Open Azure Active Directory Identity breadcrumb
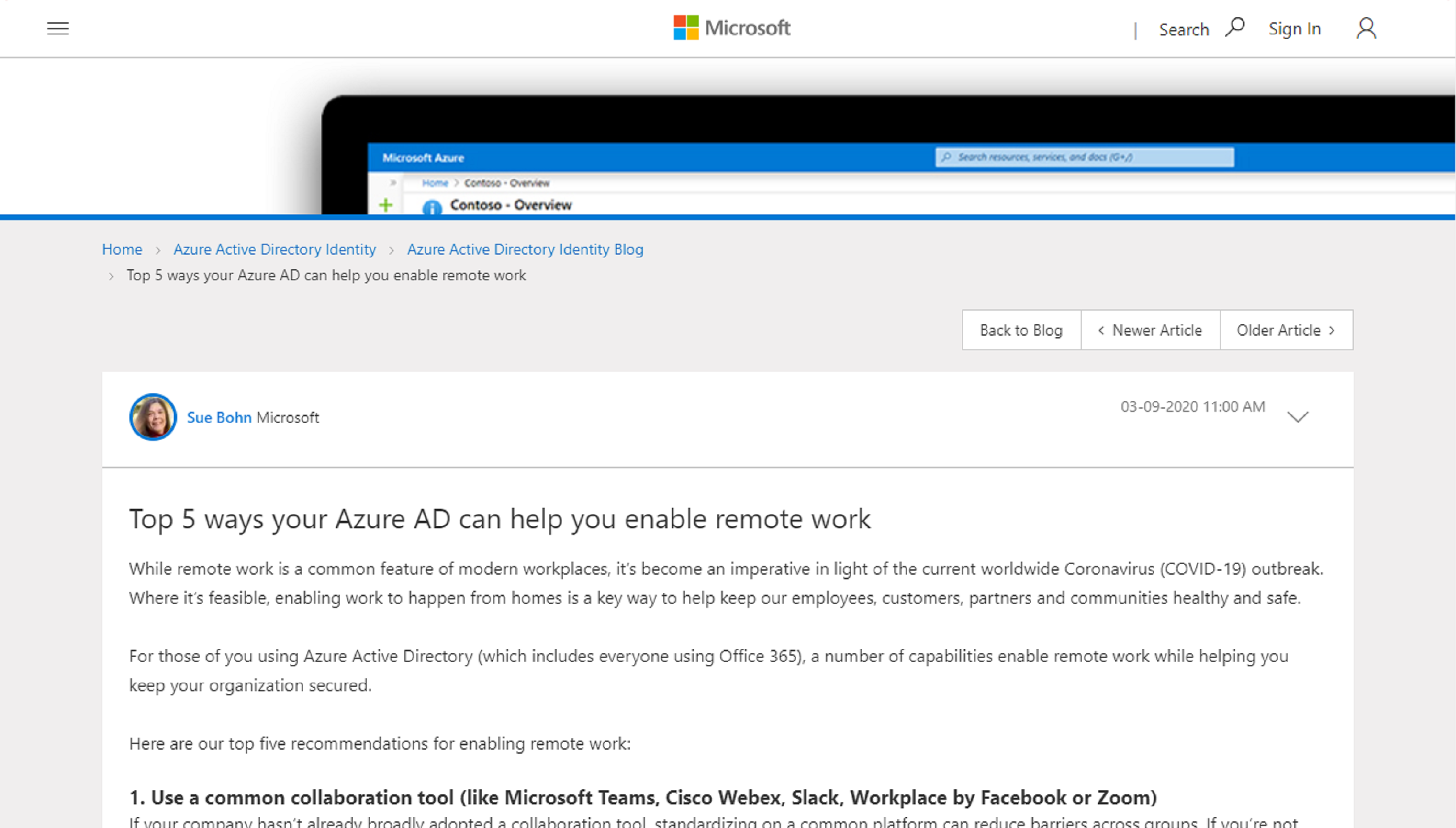The width and height of the screenshot is (1456, 828). click(275, 249)
